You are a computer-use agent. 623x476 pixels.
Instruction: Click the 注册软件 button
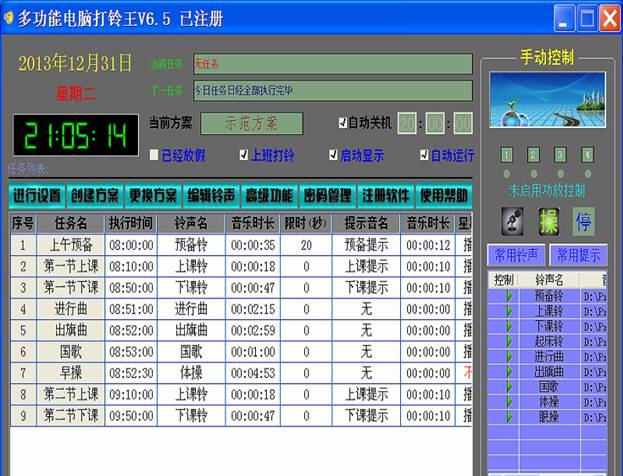(x=385, y=196)
